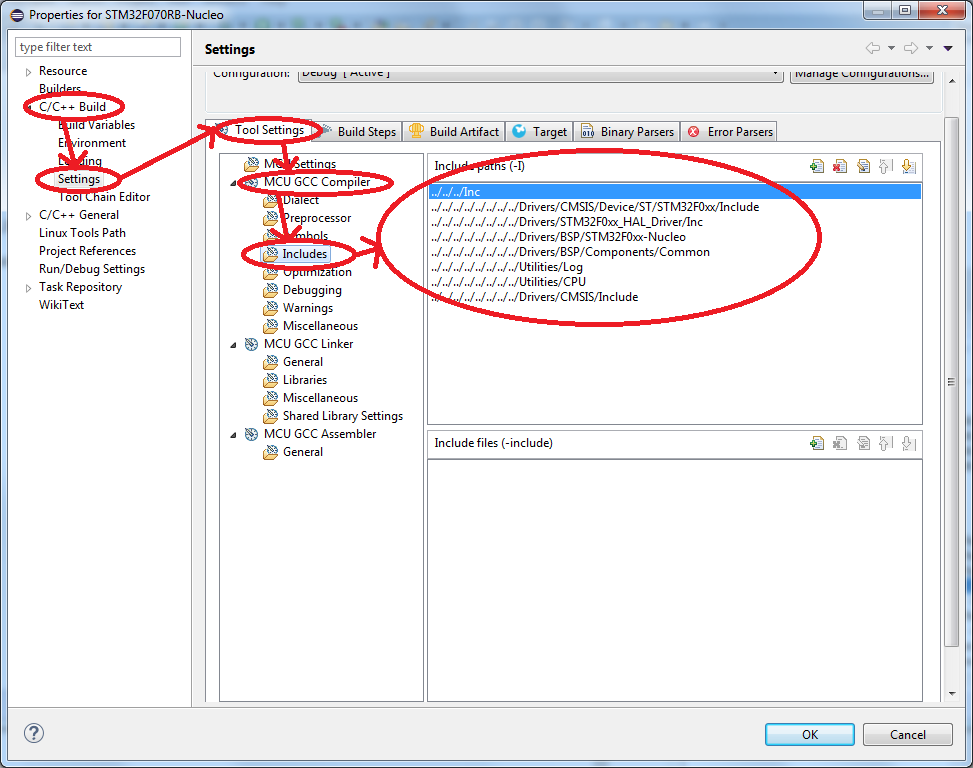
Task: Select Debugging under MCU GCC Compiler
Action: coord(312,290)
